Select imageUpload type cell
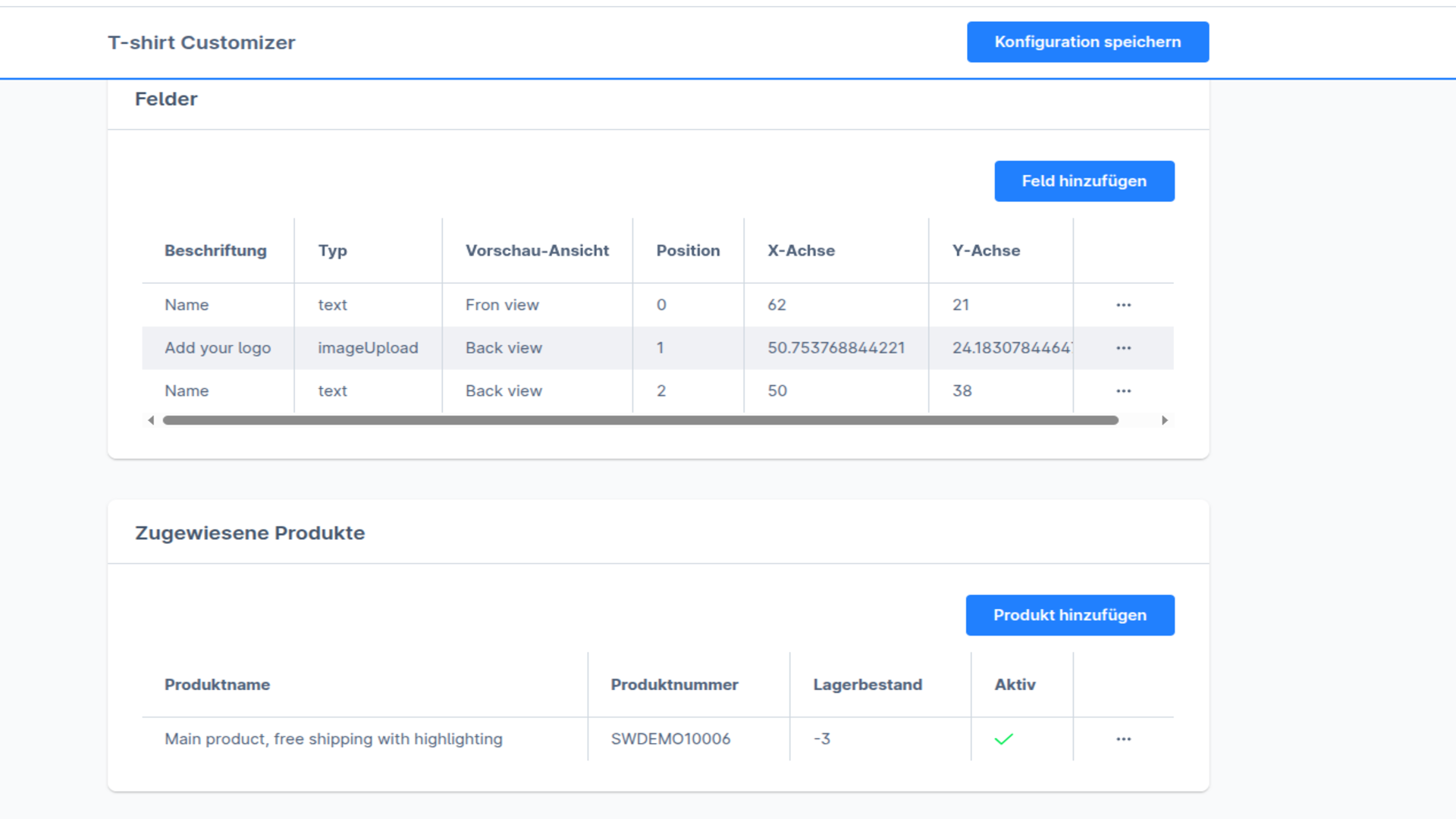 click(x=368, y=348)
